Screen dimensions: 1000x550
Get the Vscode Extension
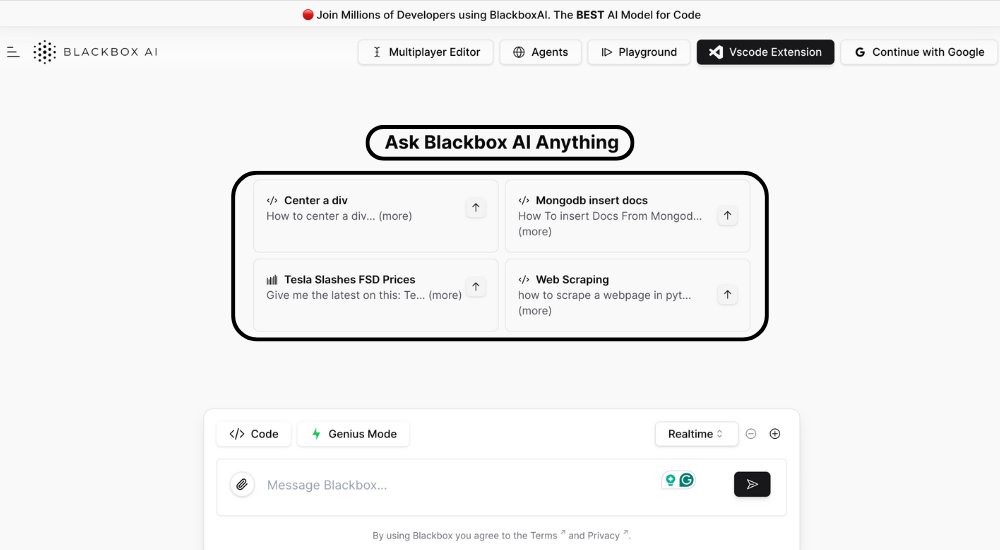765,52
